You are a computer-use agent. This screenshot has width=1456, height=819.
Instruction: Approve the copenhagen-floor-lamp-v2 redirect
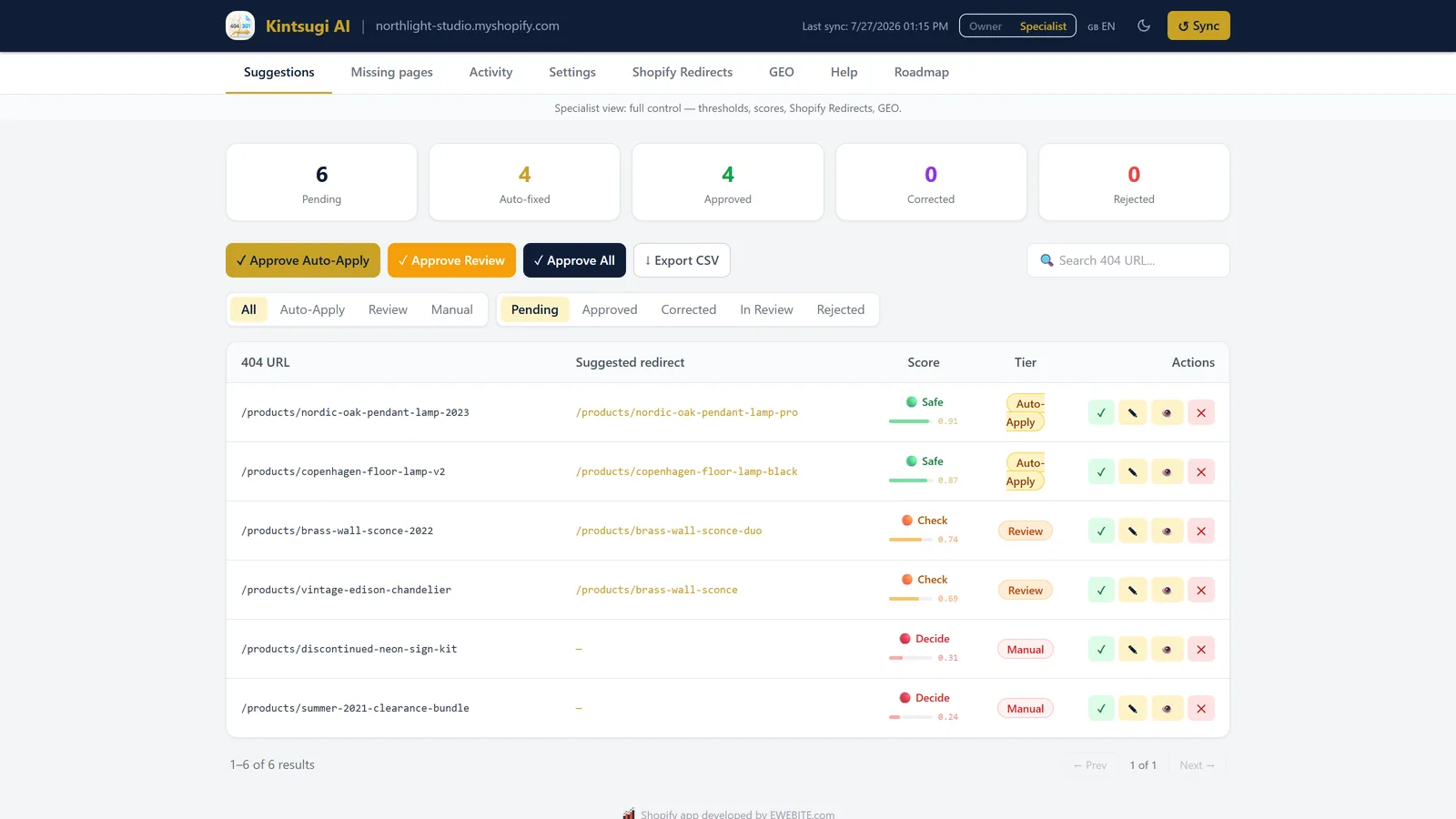coord(1101,472)
